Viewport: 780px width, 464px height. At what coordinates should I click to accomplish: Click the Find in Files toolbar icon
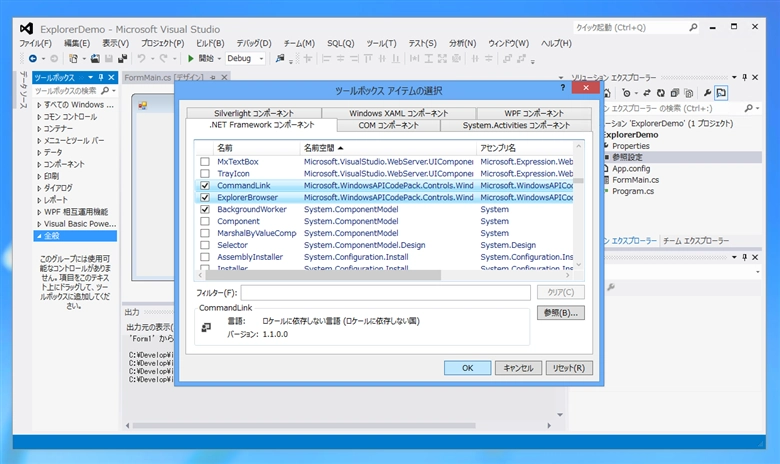click(x=280, y=59)
